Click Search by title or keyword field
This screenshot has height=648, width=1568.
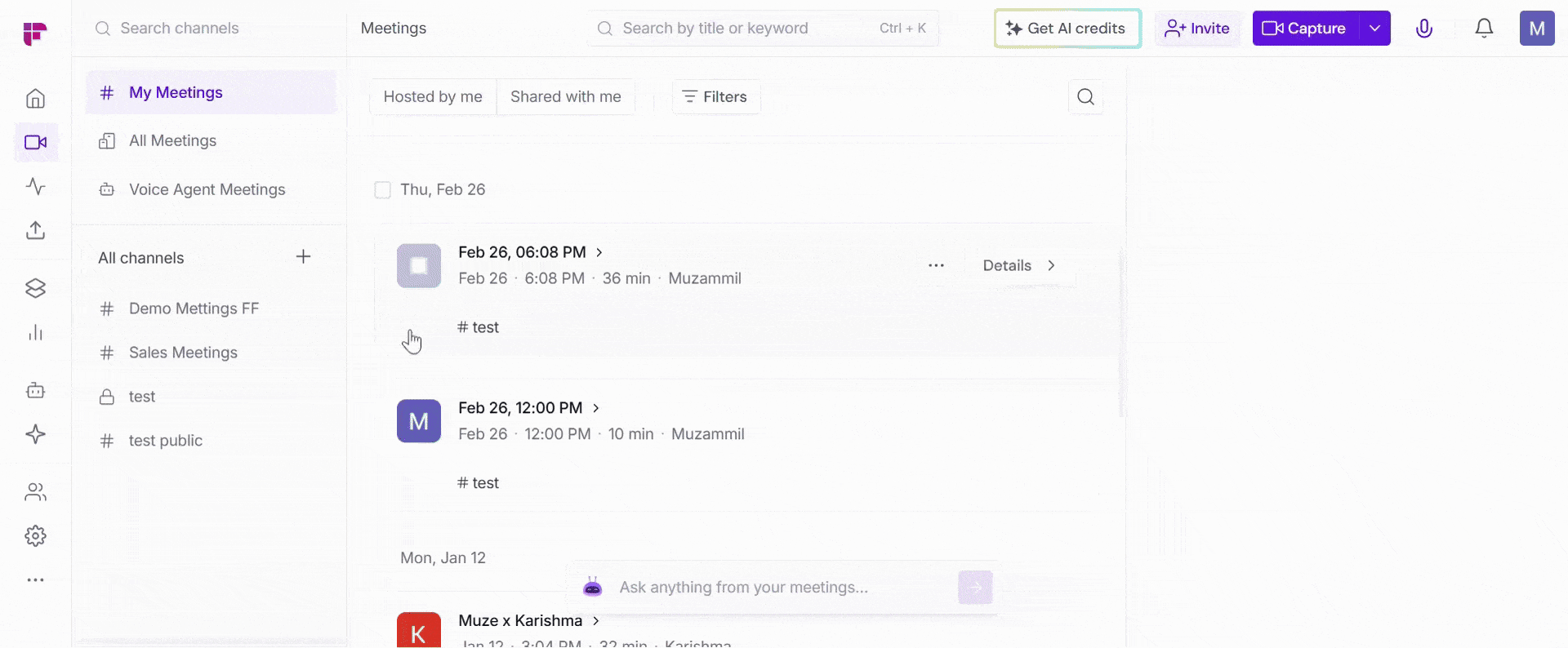763,29
